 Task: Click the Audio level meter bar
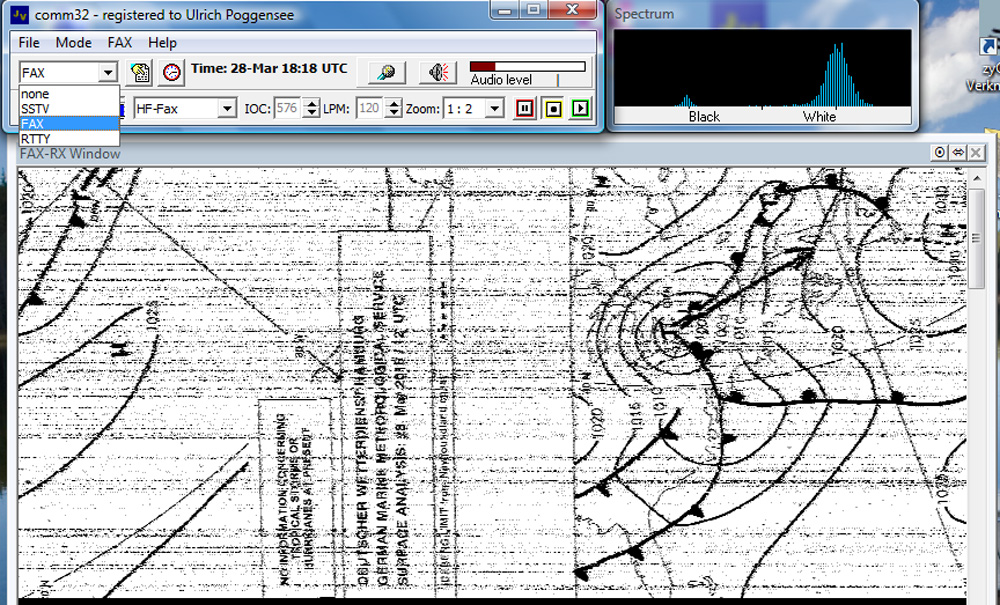point(527,66)
